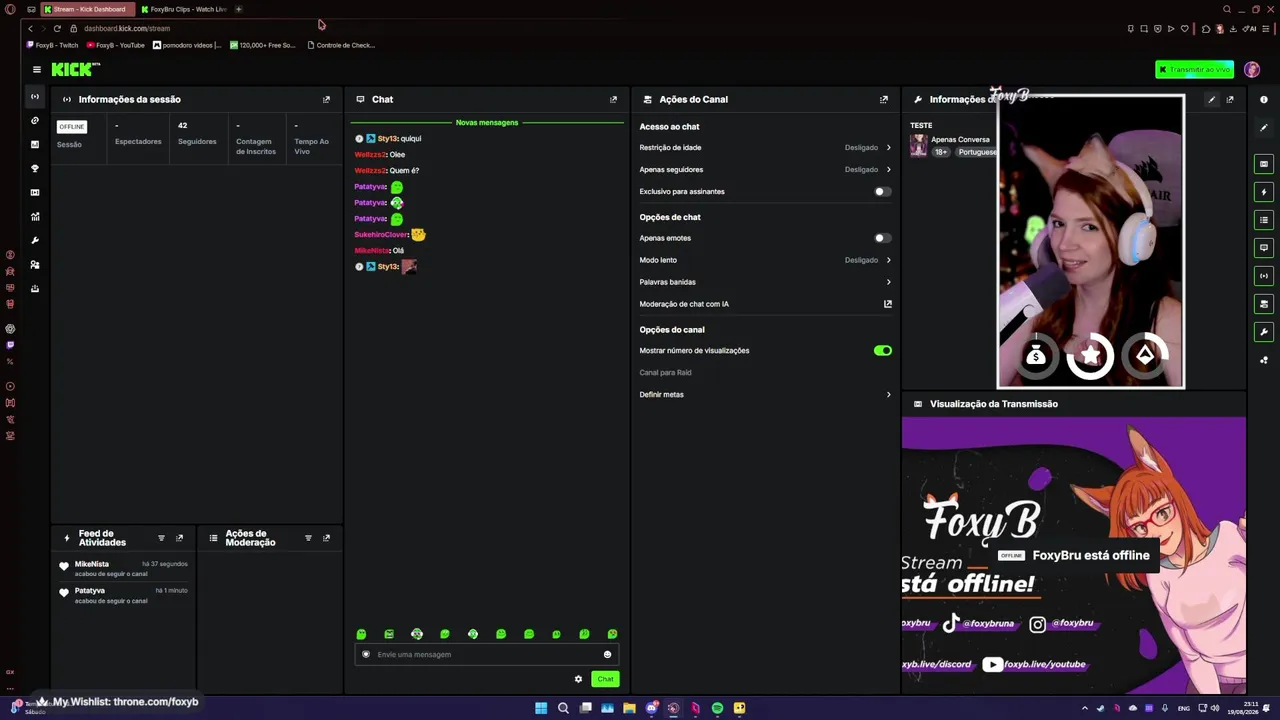Open 120,000+ Free So... bookmark
The image size is (1280, 720).
tap(263, 45)
